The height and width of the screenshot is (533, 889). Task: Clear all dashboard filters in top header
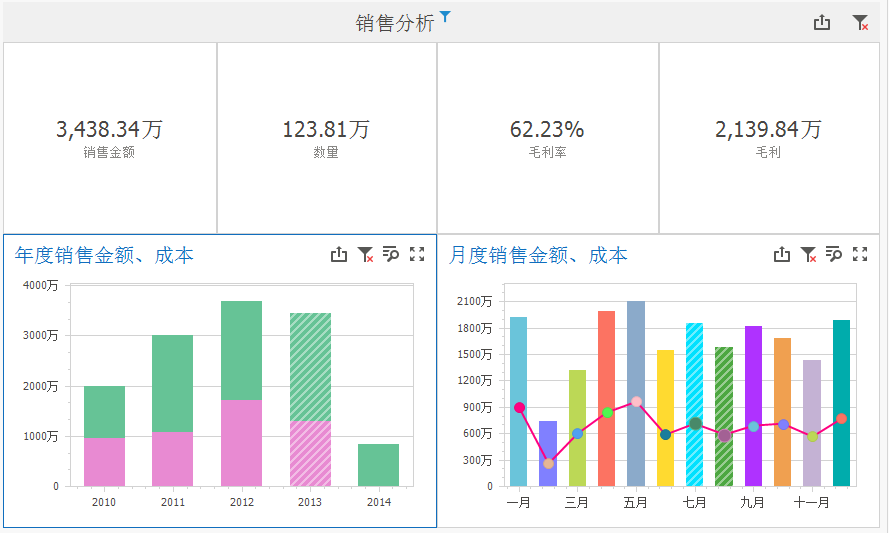[860, 22]
